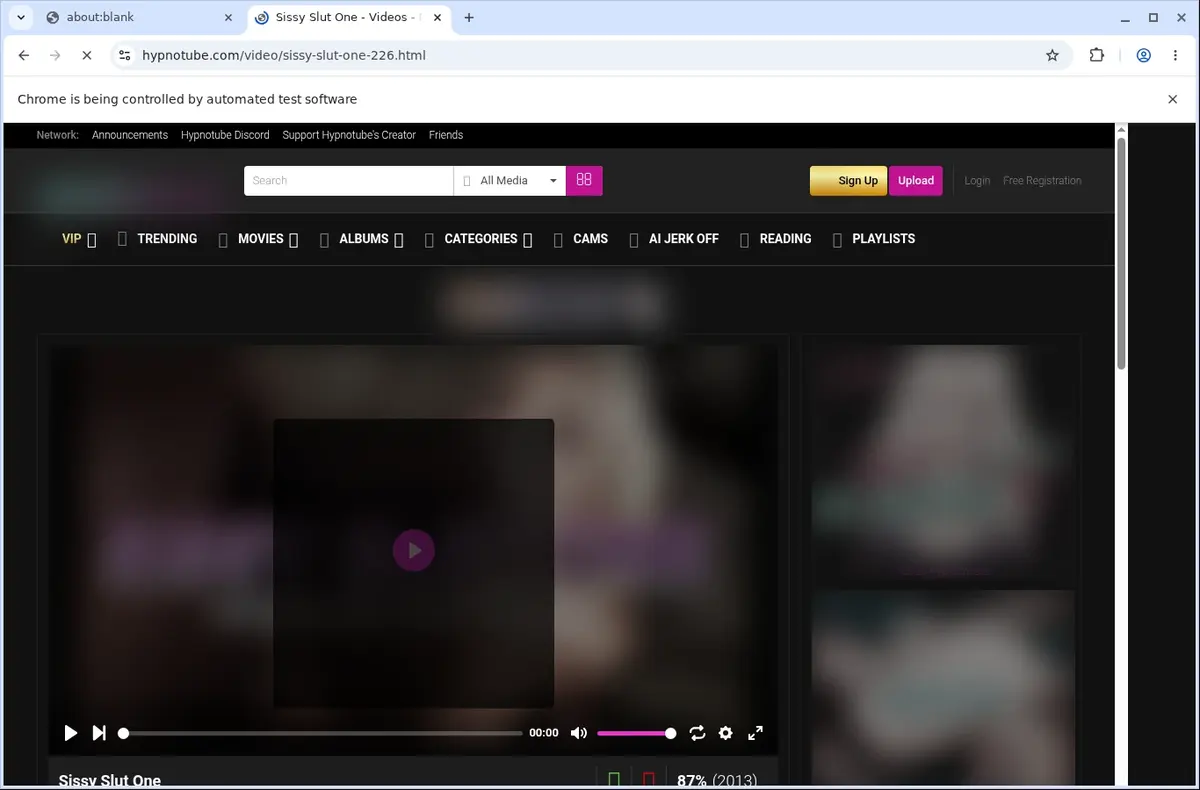Click the hypnotube.com address bar URL
Image resolution: width=1200 pixels, height=790 pixels.
284,55
